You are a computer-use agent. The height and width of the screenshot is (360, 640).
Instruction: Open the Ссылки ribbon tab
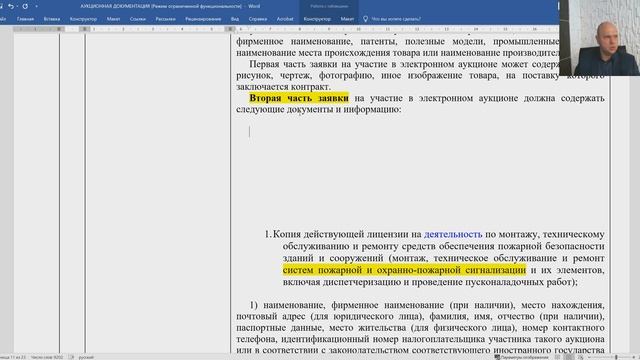click(138, 19)
